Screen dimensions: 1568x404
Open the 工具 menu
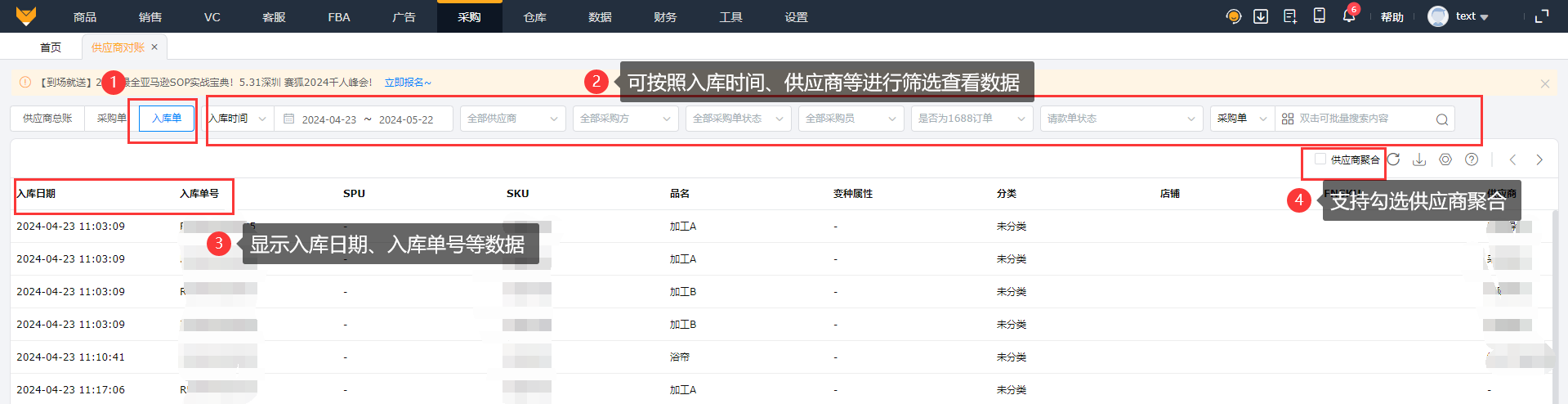pos(730,17)
